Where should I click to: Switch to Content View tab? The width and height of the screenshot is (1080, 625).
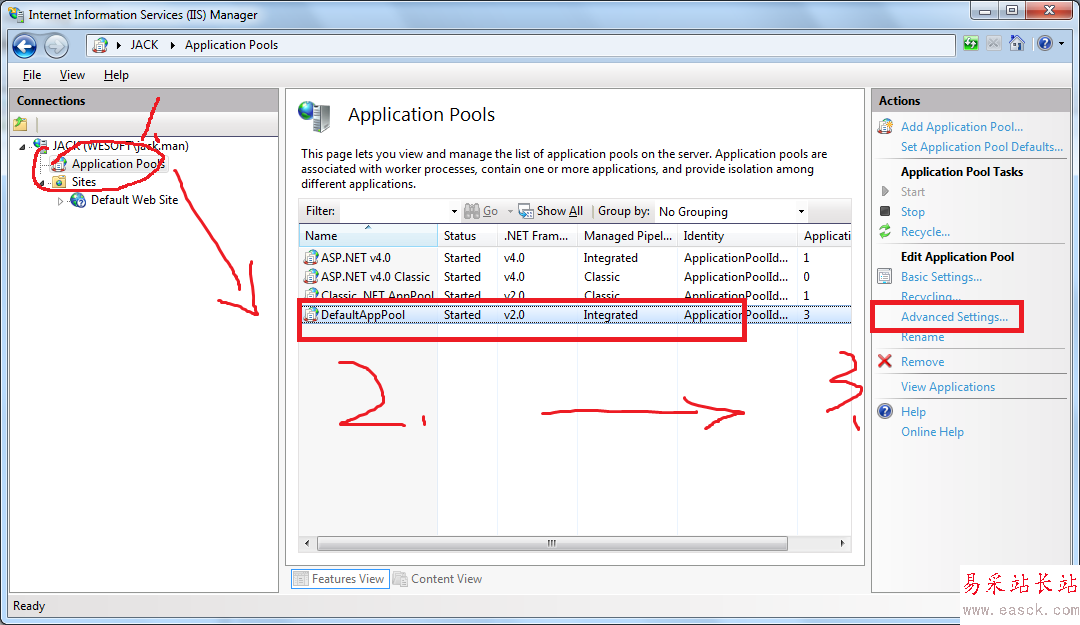tap(438, 579)
